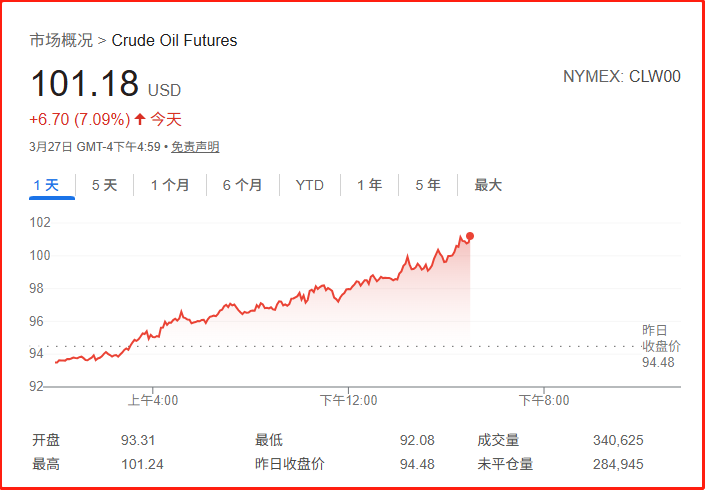Screen dimensions: 706x491
Task: Click the red endpoint dot on chart
Action: [x=470, y=236]
